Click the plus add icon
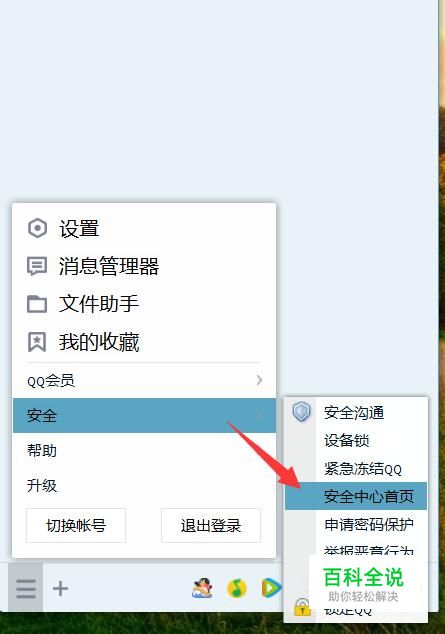Viewport: 445px width, 634px height. [x=60, y=588]
